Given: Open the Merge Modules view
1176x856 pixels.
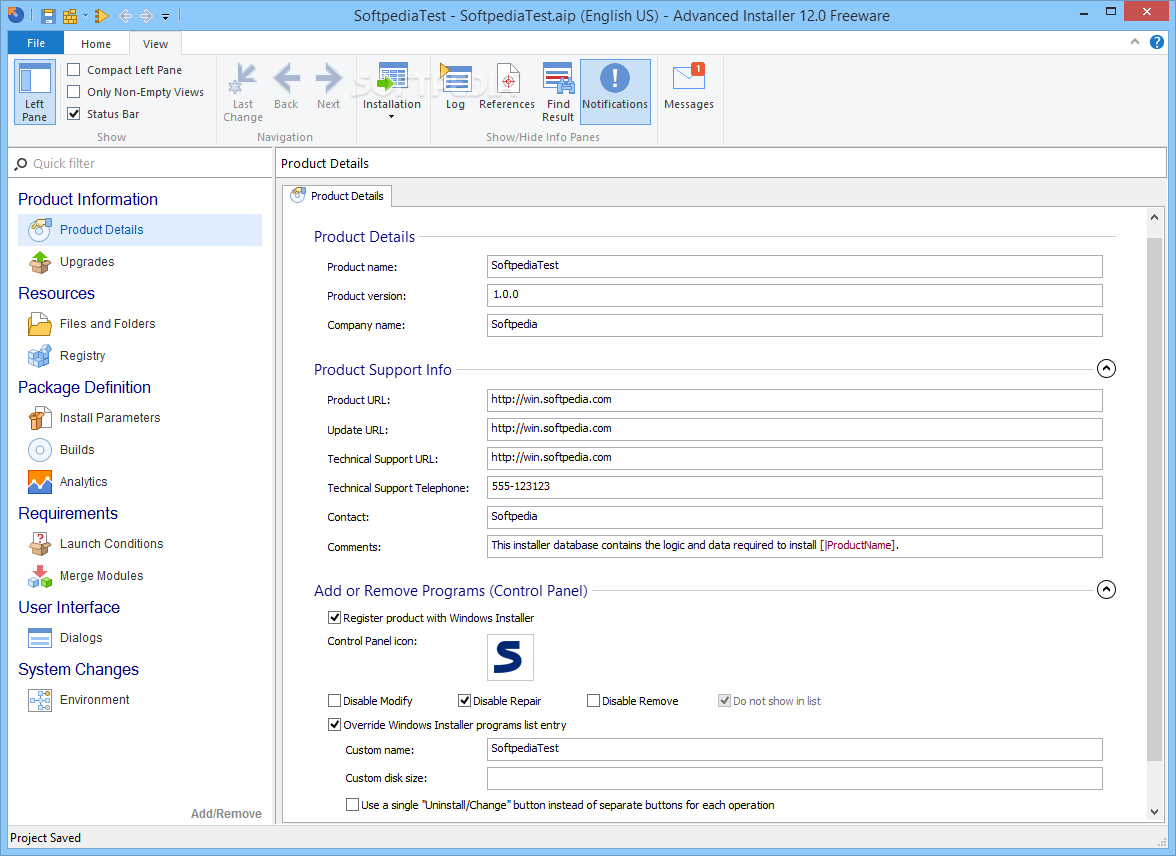Looking at the screenshot, I should coord(101,575).
